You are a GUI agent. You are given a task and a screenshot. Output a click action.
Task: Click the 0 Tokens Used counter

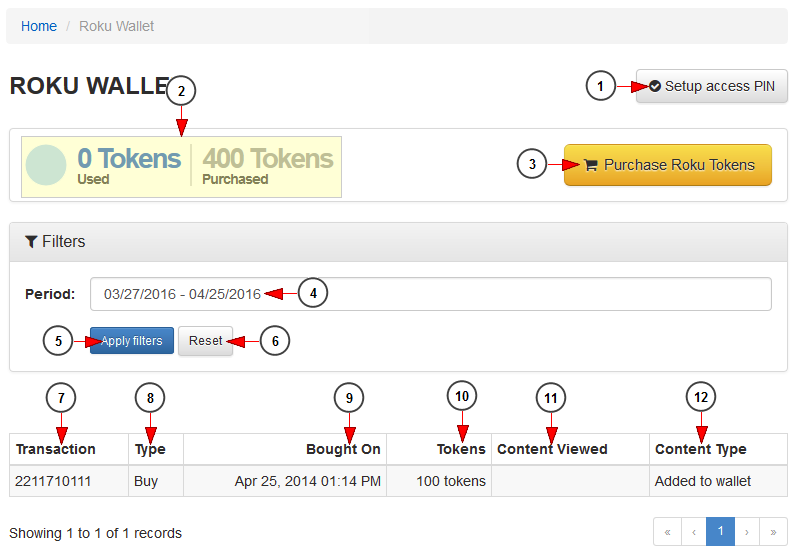pyautogui.click(x=129, y=165)
